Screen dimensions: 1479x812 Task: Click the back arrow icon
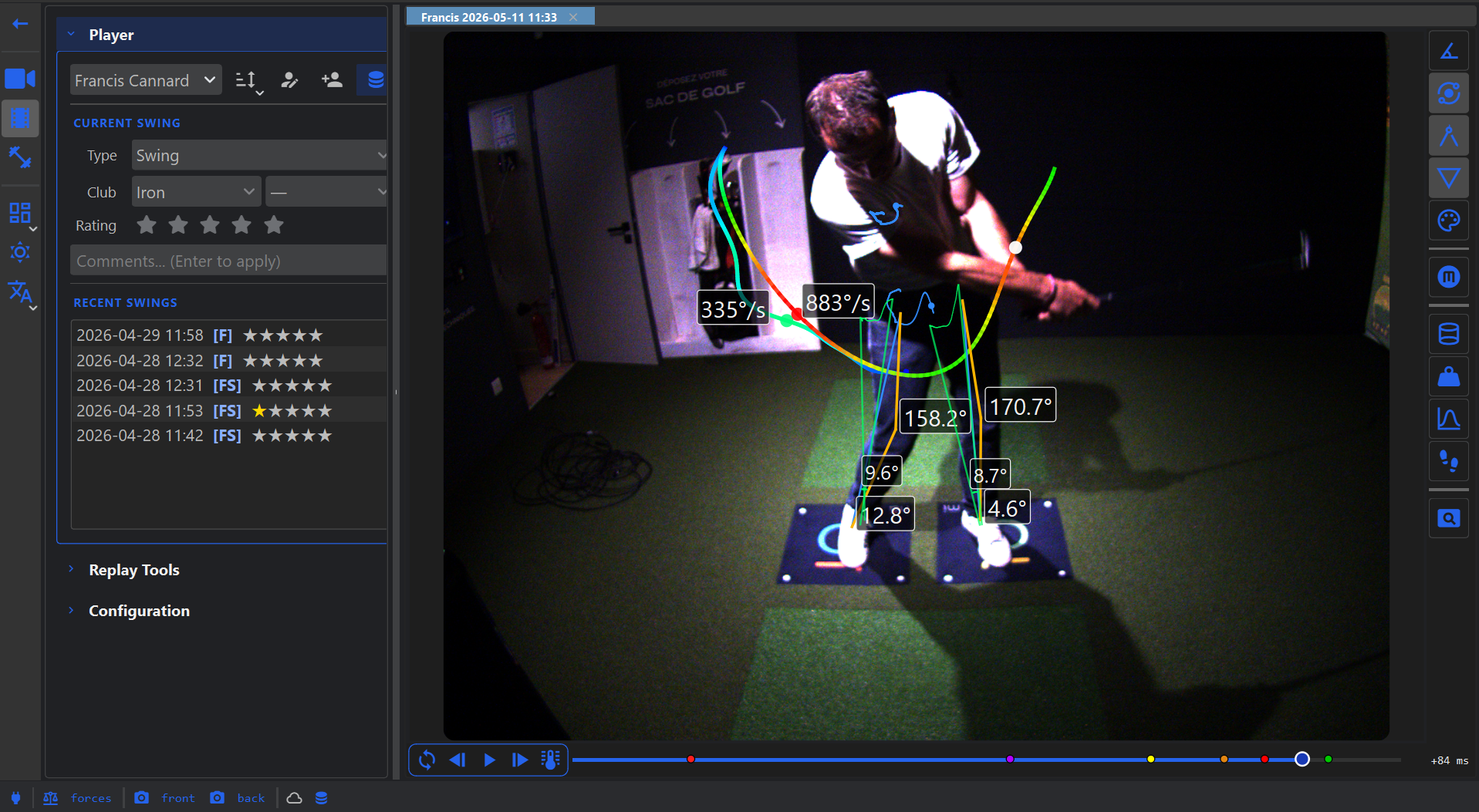click(x=20, y=24)
